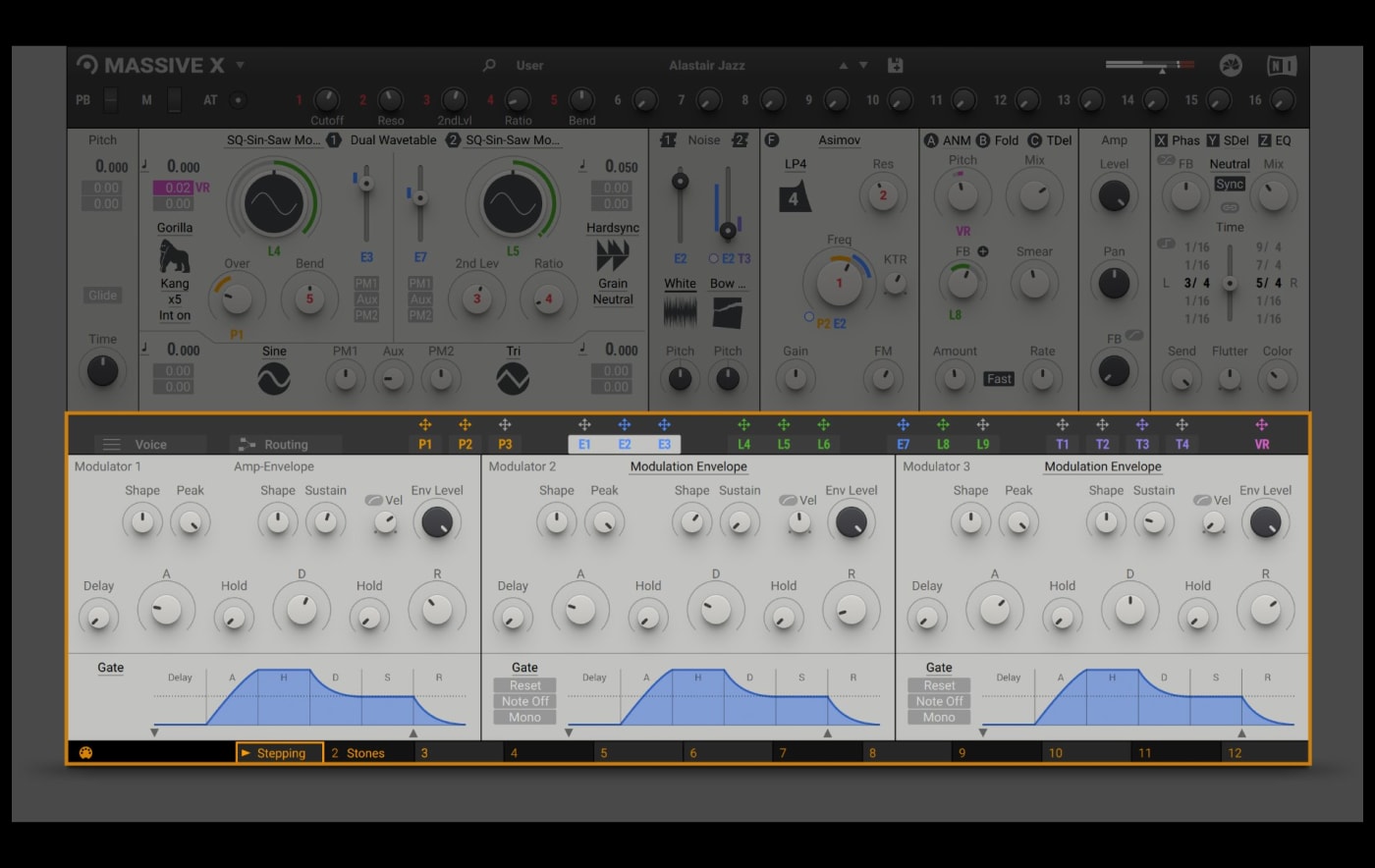Click the White noise waveform thumbnail icon
This screenshot has width=1375, height=868.
coord(680,313)
